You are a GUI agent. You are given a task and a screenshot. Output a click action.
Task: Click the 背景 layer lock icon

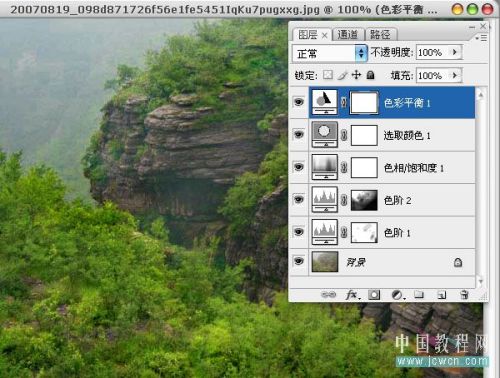[x=458, y=262]
